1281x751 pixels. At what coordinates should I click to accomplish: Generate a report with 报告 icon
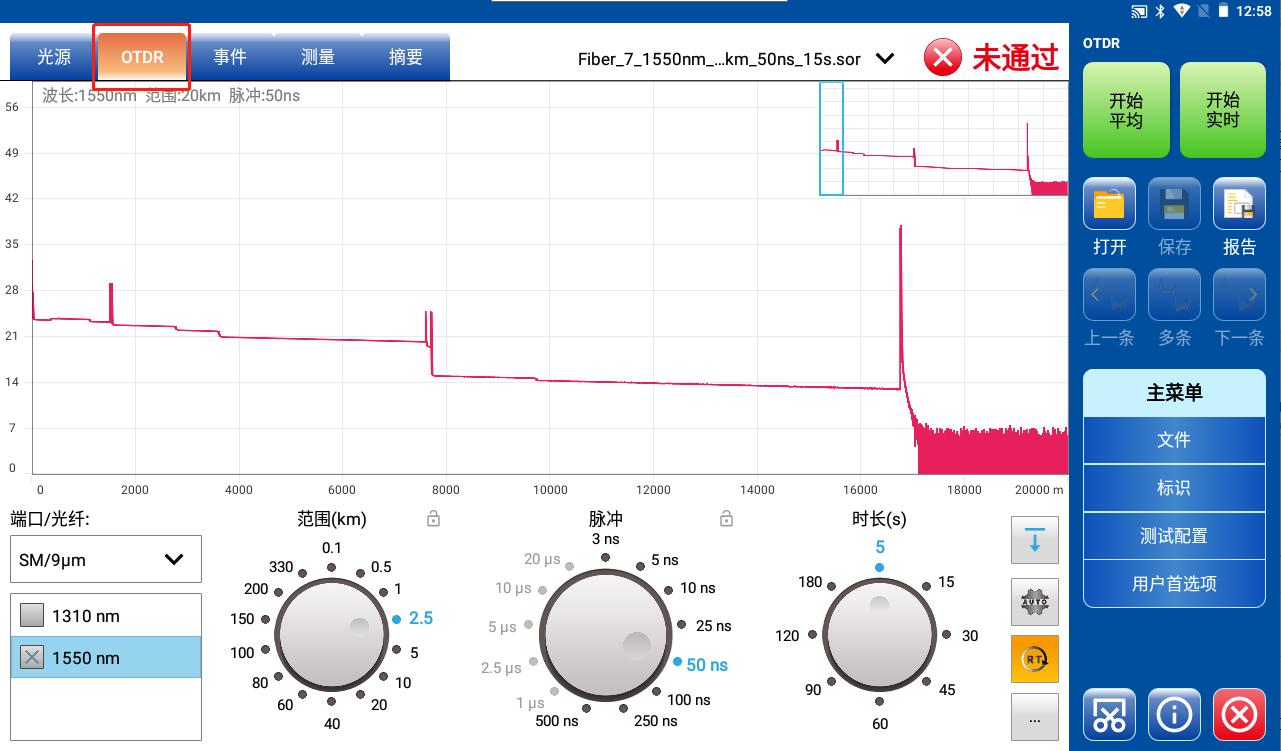coord(1238,204)
